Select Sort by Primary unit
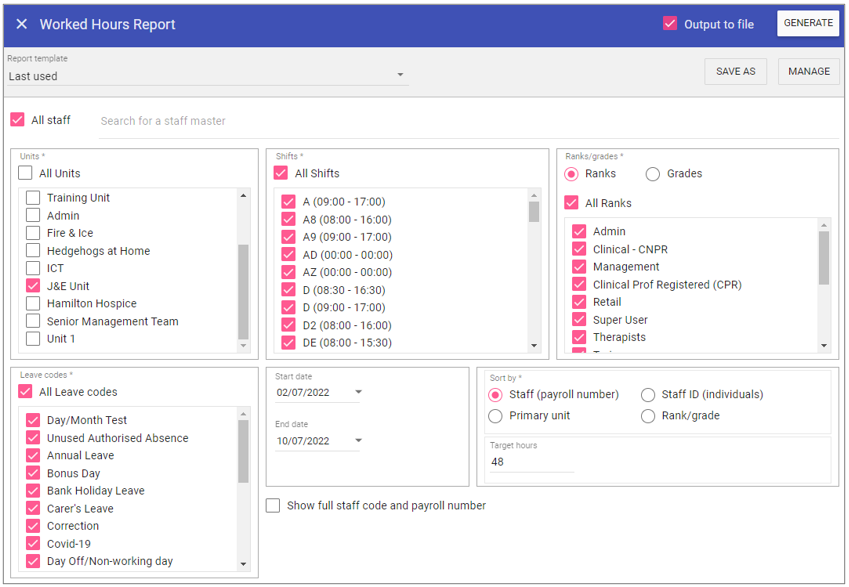Viewport: 849px width, 587px height. click(x=495, y=416)
